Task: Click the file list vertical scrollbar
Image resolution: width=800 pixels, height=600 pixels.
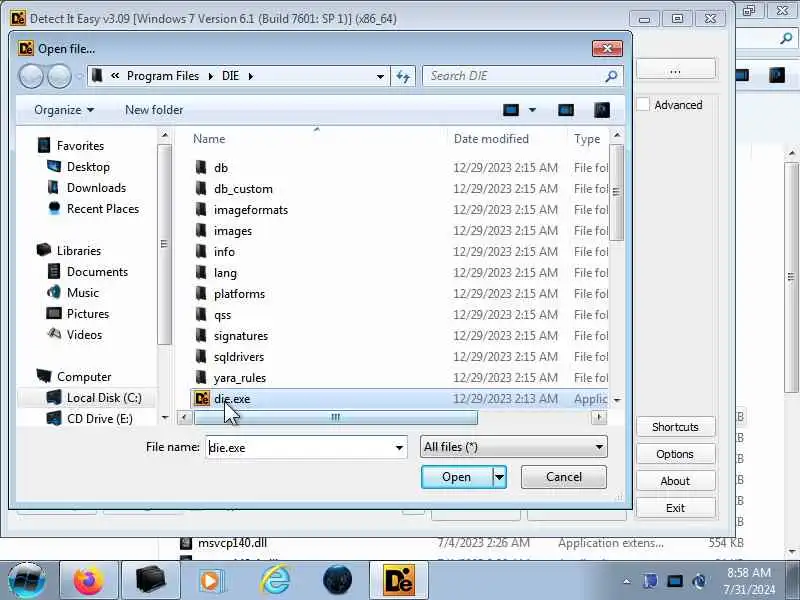Action: point(616,192)
